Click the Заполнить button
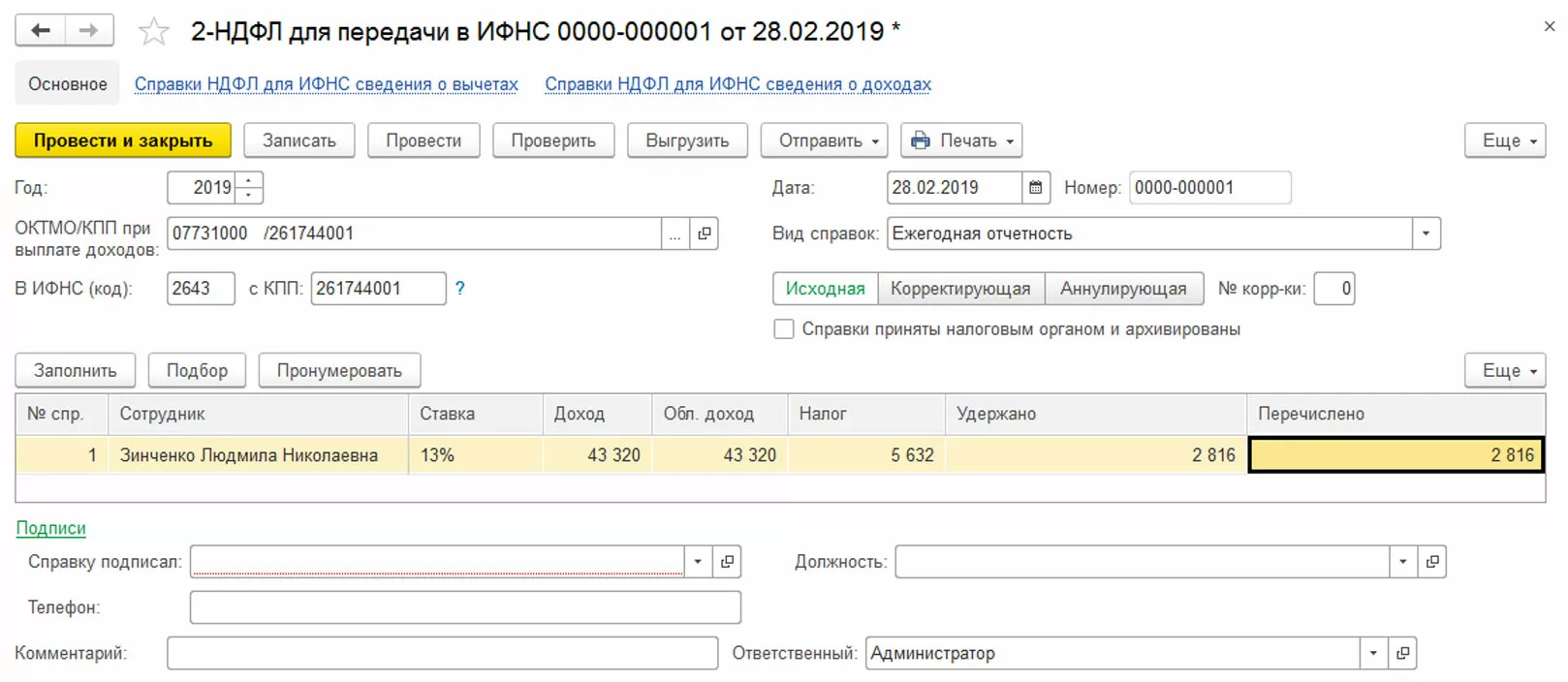 [x=75, y=371]
